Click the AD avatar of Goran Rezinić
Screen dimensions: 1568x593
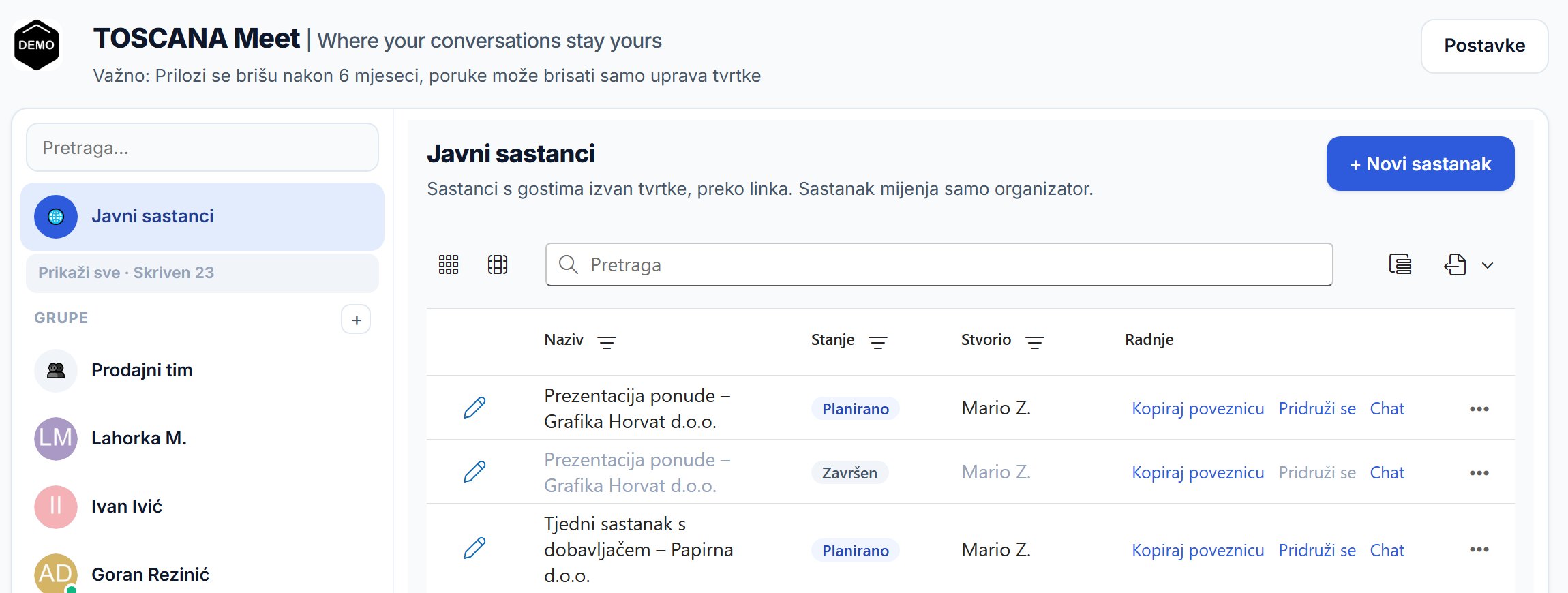[56, 573]
